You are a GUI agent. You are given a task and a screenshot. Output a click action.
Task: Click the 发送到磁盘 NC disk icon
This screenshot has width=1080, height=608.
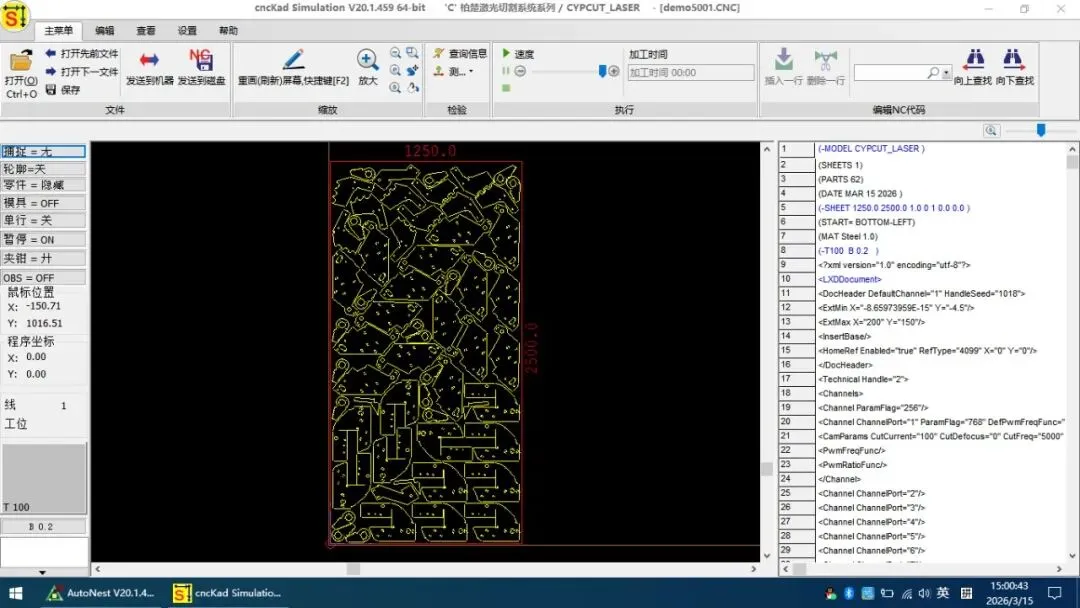(x=201, y=59)
